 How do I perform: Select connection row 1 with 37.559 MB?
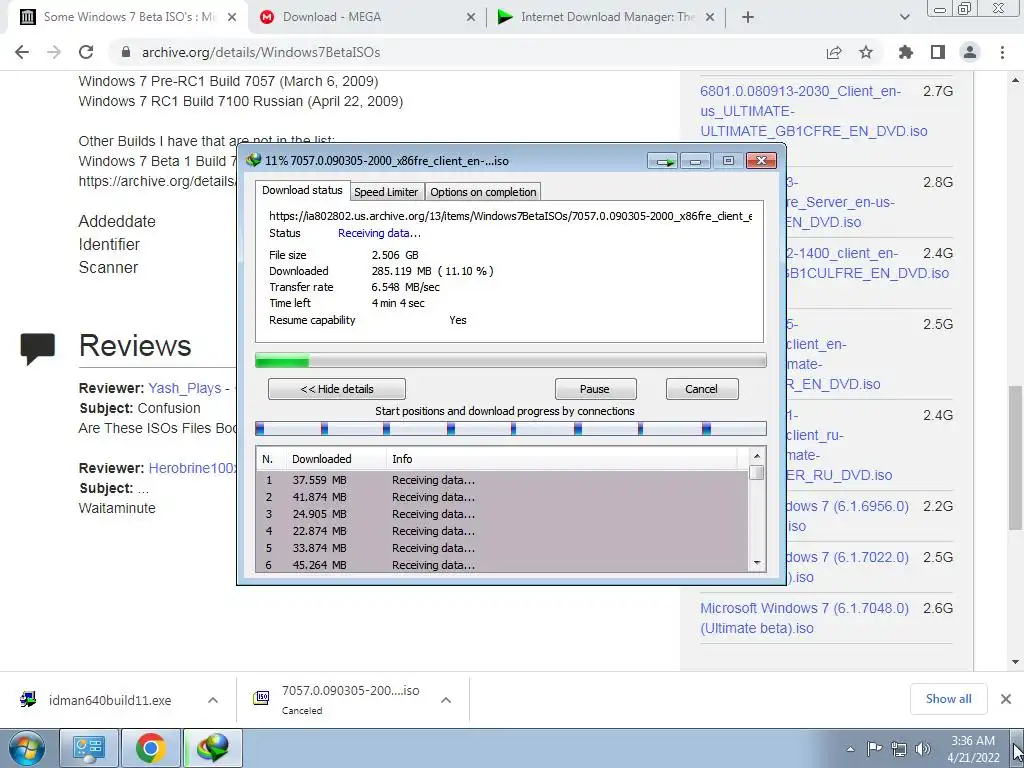point(503,480)
